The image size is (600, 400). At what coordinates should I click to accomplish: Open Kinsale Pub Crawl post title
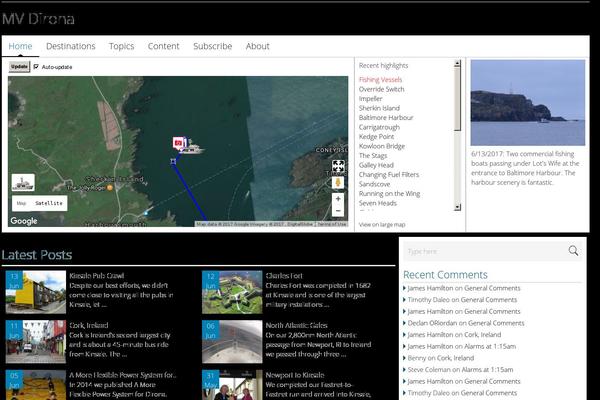coord(97,276)
